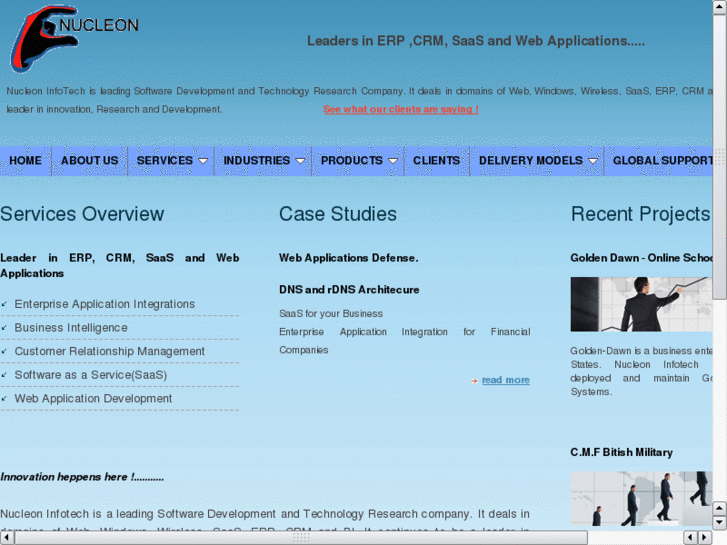Click checkmark icon beside Business Intelligence

(4, 328)
